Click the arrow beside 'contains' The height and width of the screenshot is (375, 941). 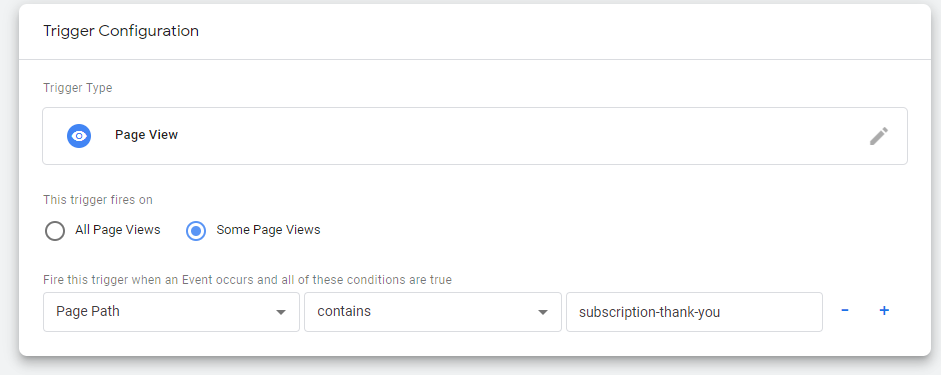[x=543, y=313]
